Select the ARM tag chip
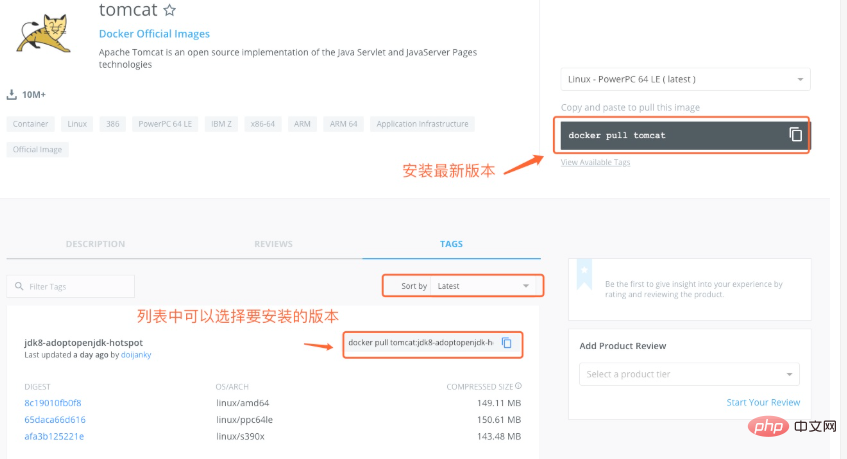 [x=302, y=124]
